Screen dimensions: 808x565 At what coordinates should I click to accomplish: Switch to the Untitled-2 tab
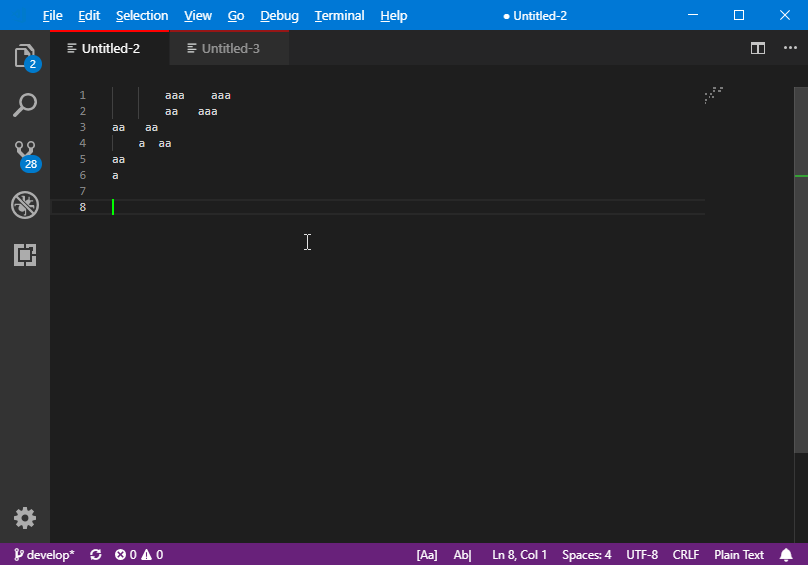(110, 48)
